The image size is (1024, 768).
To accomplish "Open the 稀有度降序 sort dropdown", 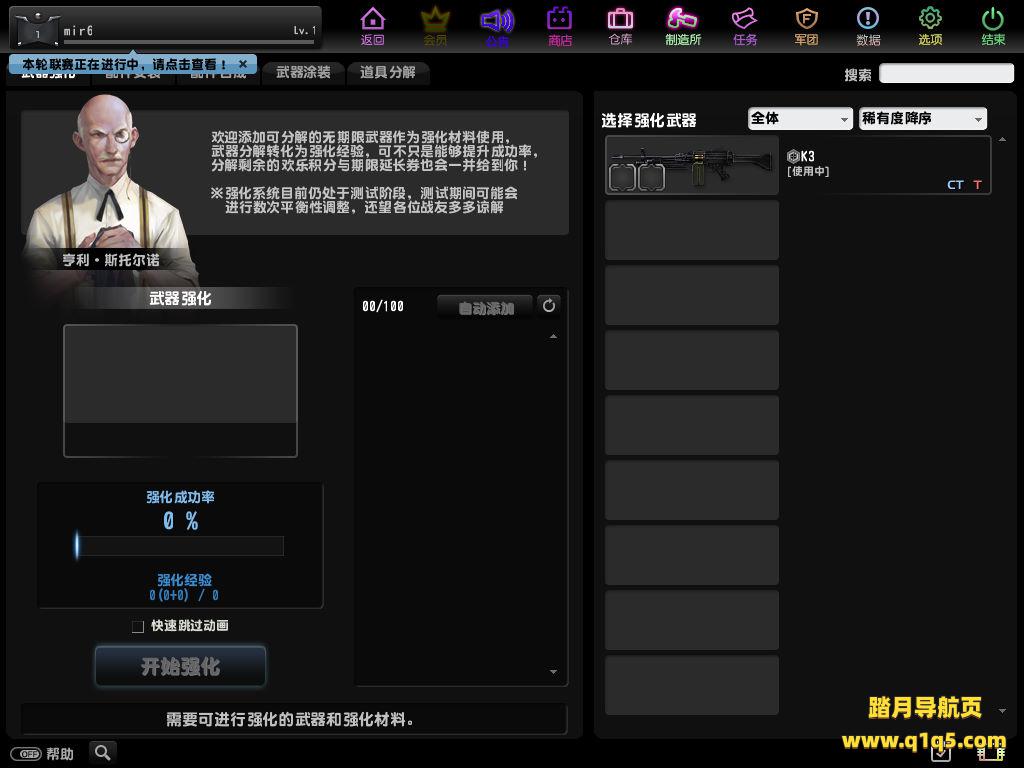I will [922, 119].
